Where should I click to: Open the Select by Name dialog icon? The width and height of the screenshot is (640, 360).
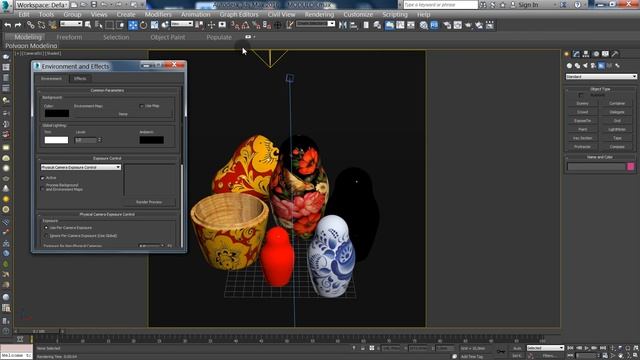pyautogui.click(x=98, y=25)
